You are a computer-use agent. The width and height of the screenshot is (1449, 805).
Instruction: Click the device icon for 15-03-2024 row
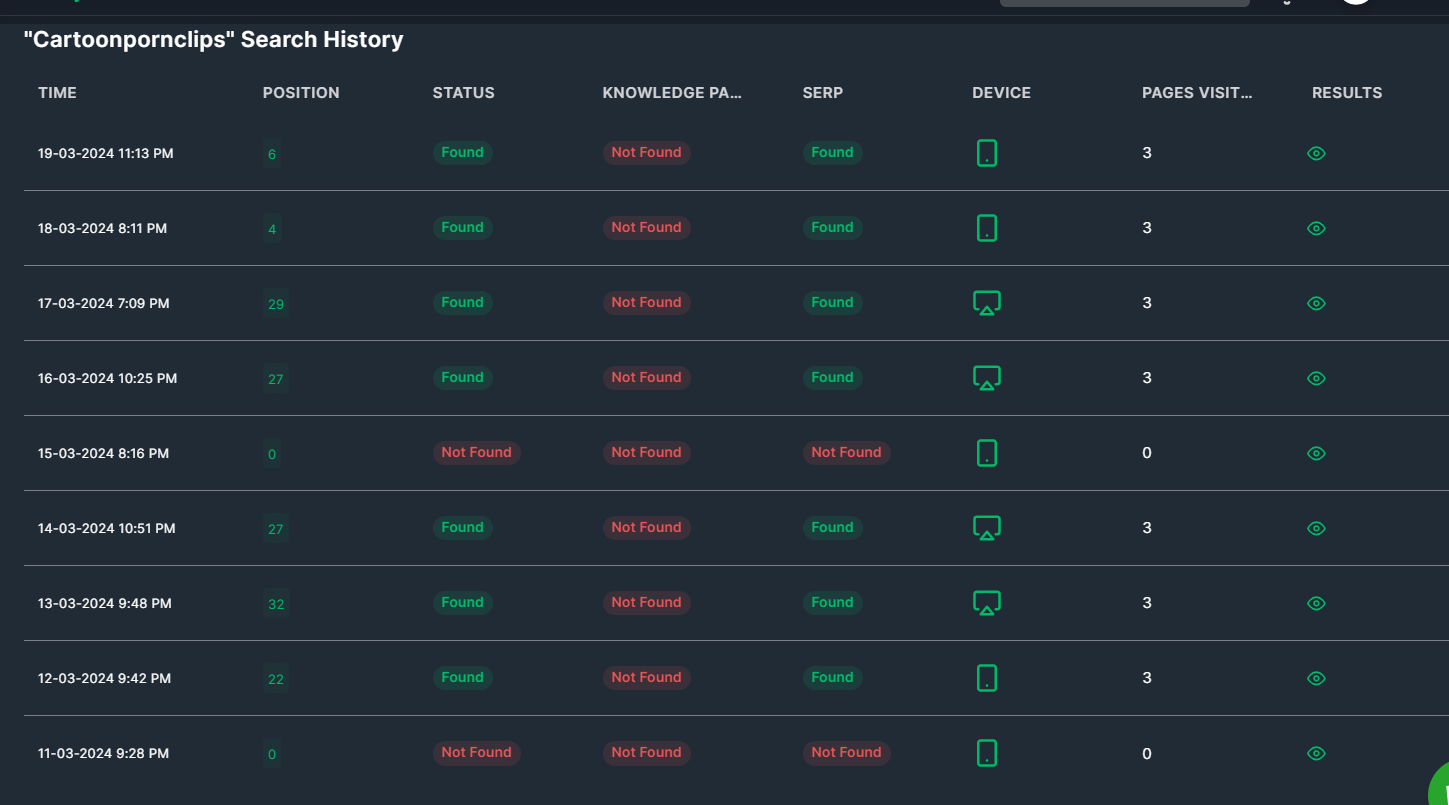pos(987,453)
